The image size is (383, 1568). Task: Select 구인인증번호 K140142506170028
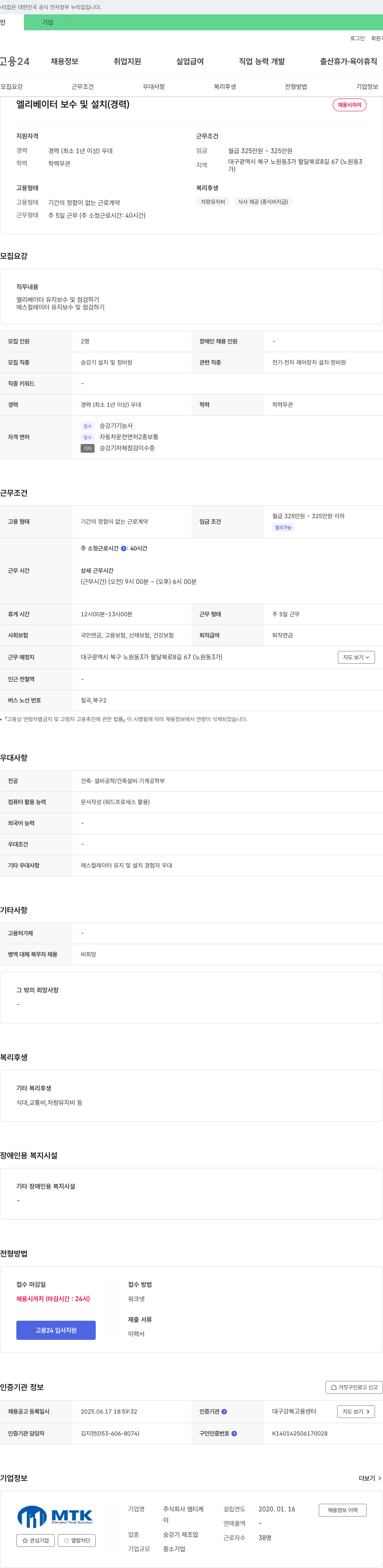[x=300, y=1434]
